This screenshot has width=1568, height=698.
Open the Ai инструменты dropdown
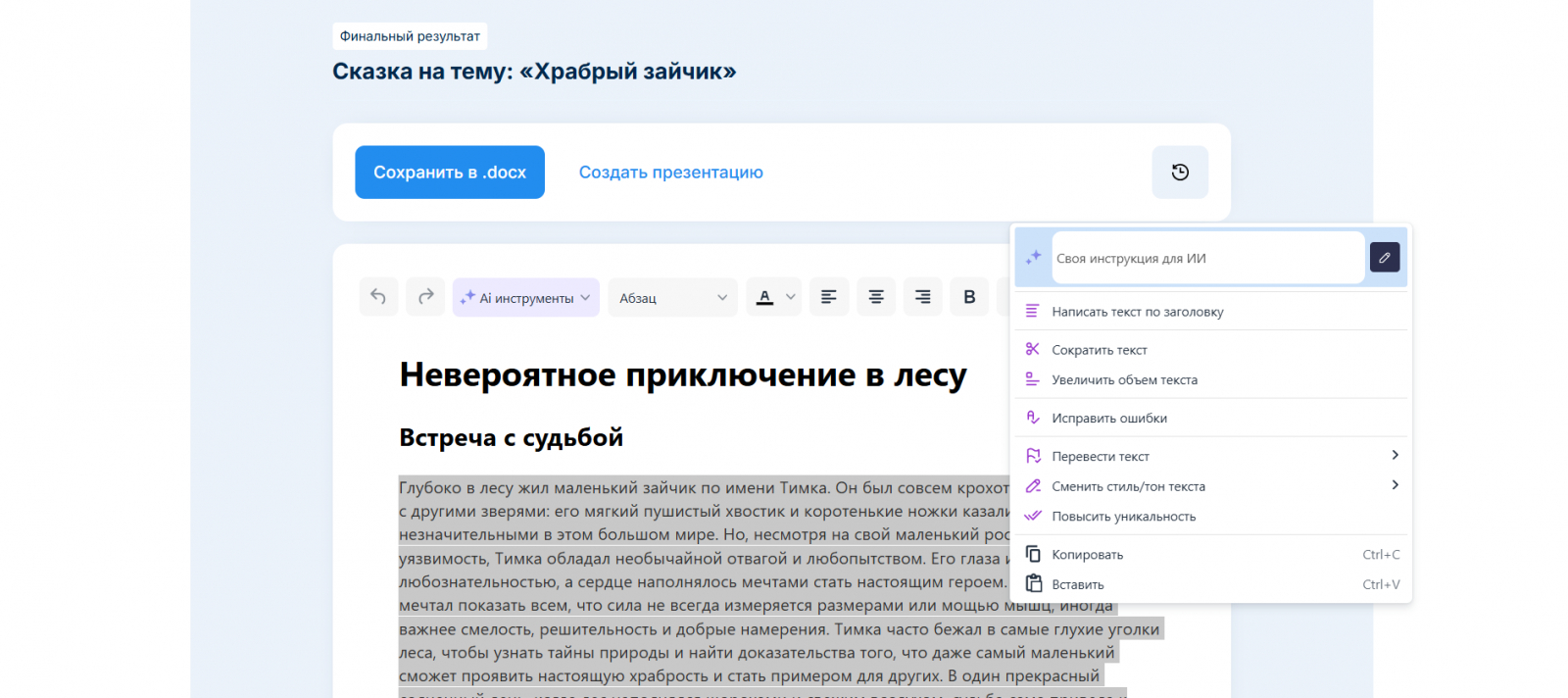pyautogui.click(x=525, y=298)
